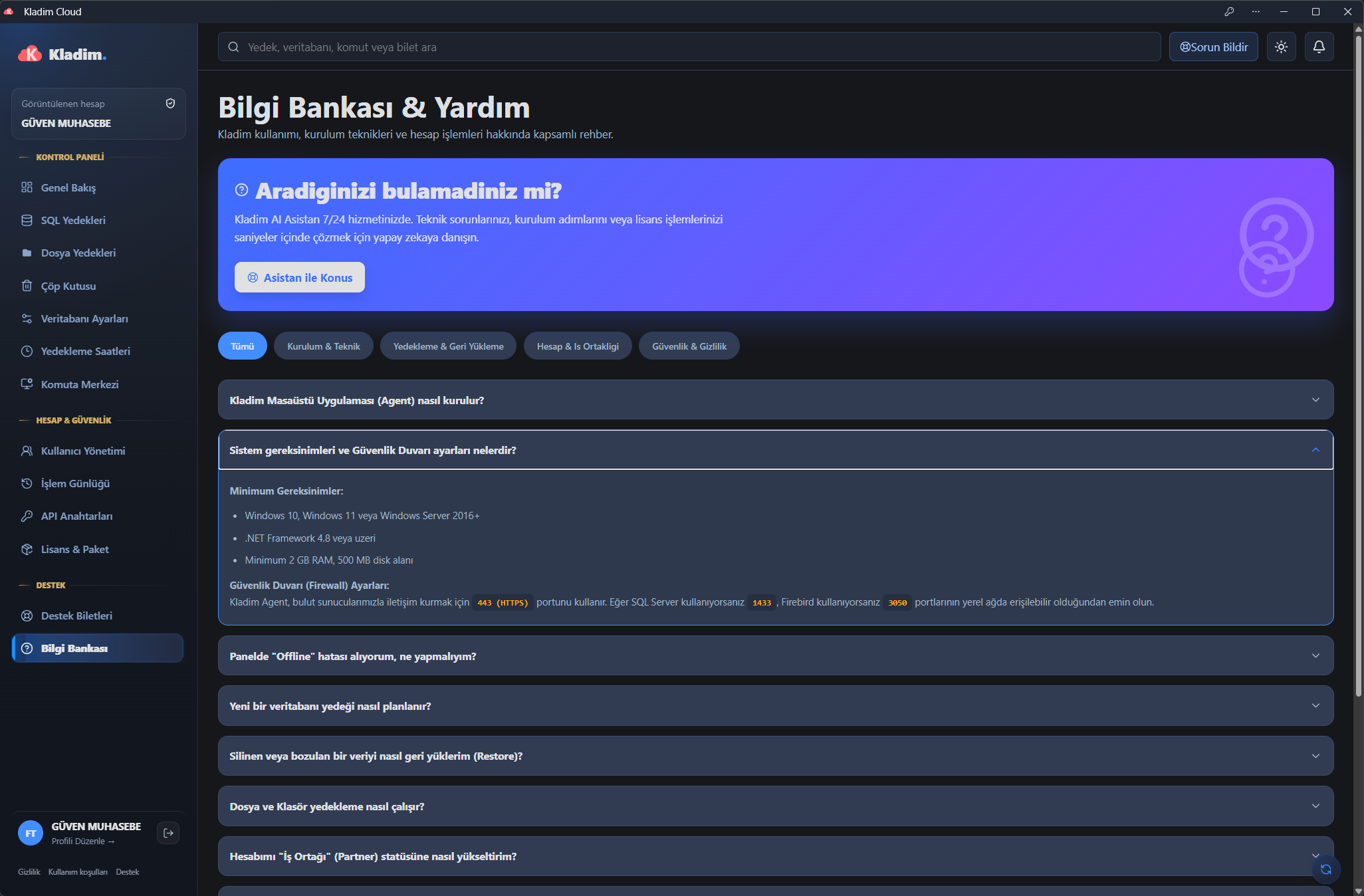1364x896 pixels.
Task: Click the Lisans & Paket box icon
Action: (x=27, y=549)
